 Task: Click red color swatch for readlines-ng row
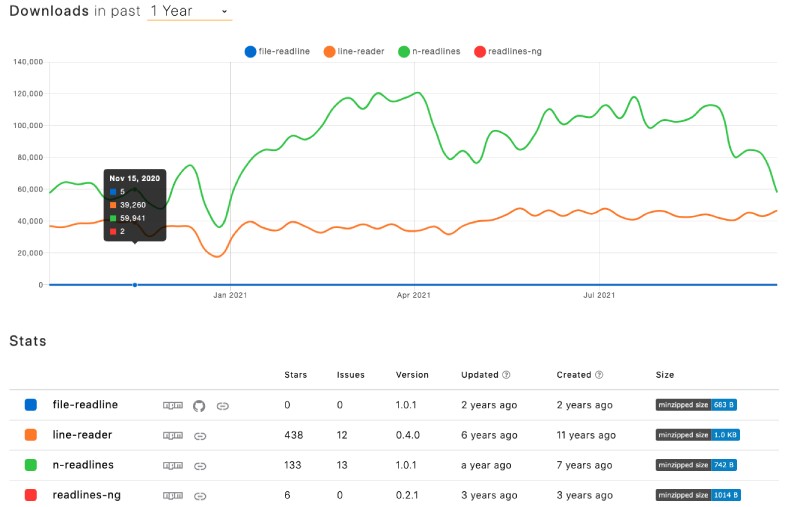click(31, 495)
